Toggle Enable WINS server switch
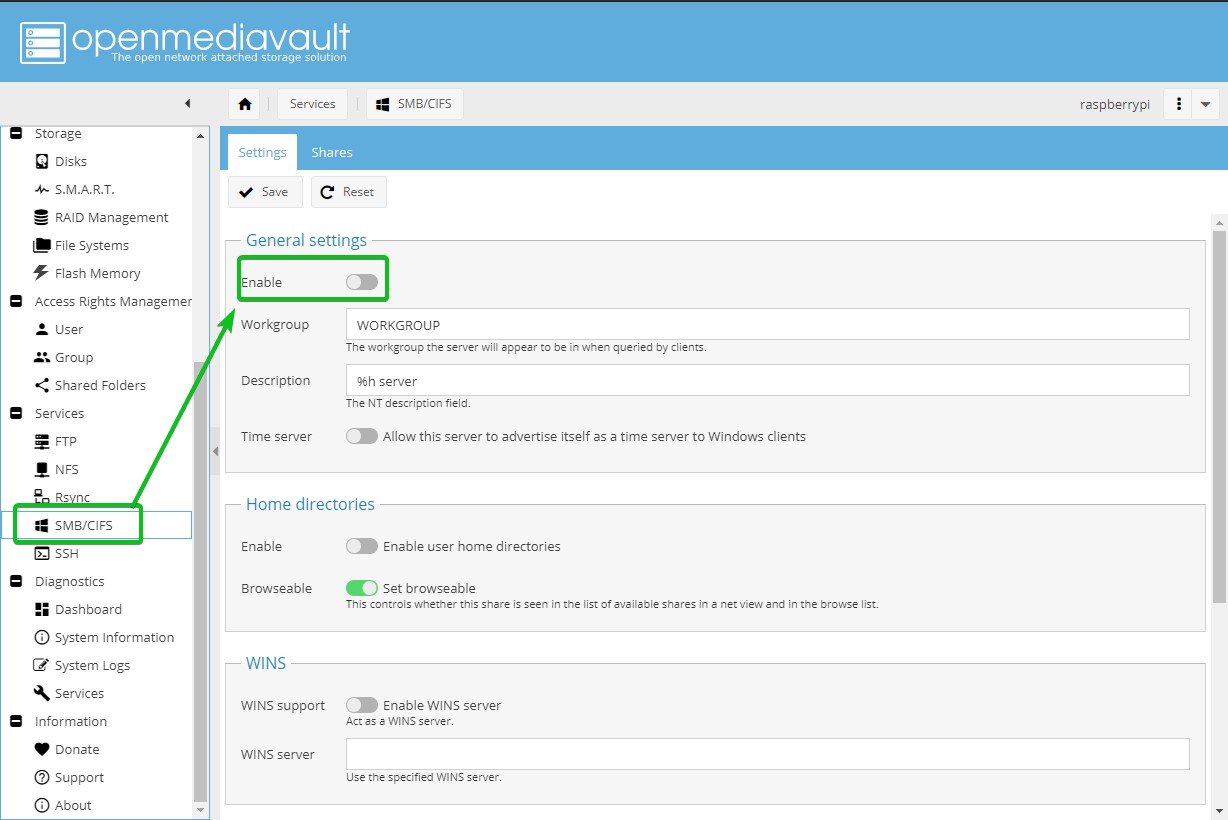 pos(362,705)
